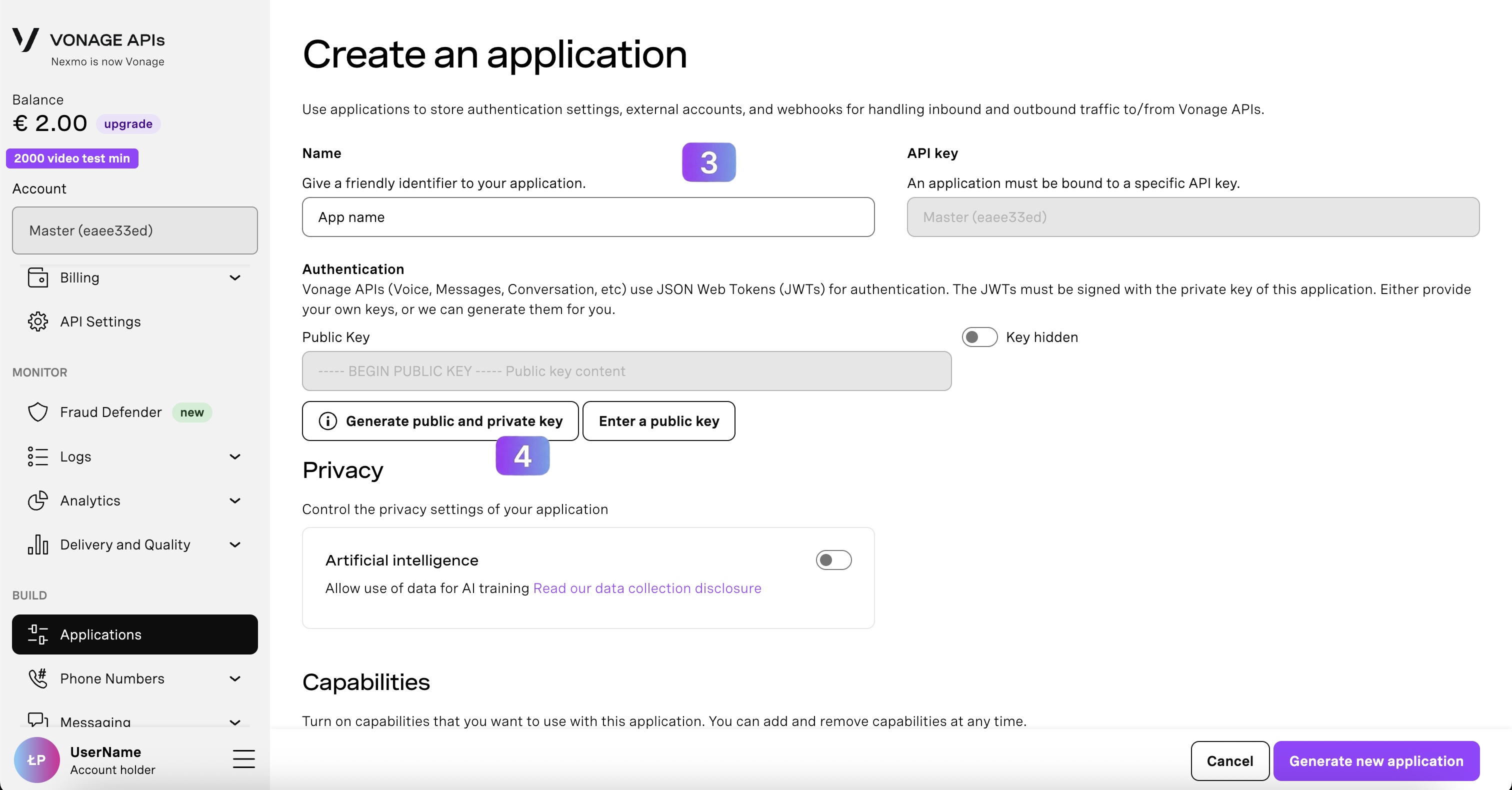Enable the Artificial intelligence toggle
1512x790 pixels.
[833, 560]
